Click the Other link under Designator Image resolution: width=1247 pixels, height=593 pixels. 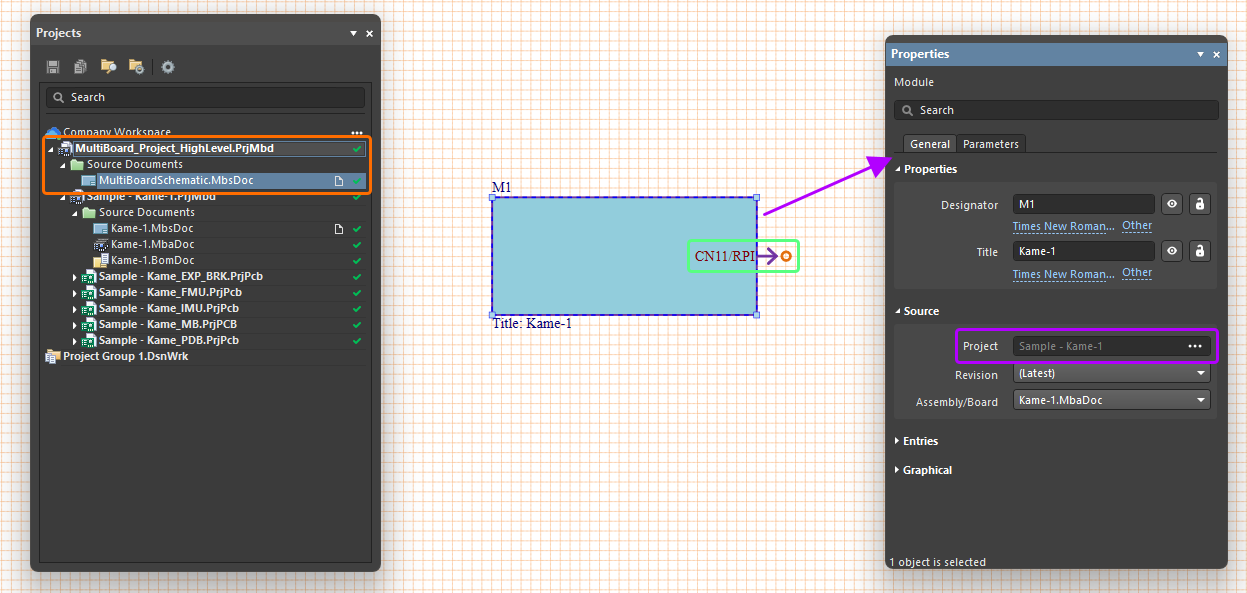click(x=1137, y=226)
